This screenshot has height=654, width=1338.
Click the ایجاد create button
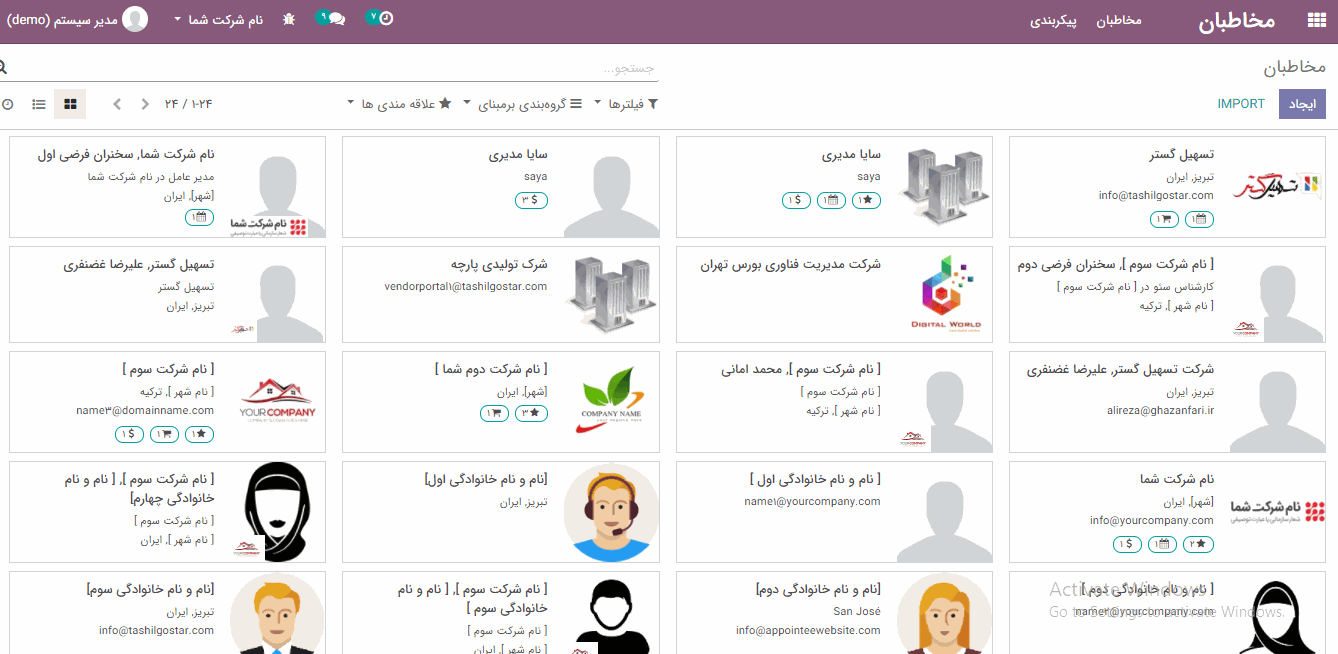1302,104
